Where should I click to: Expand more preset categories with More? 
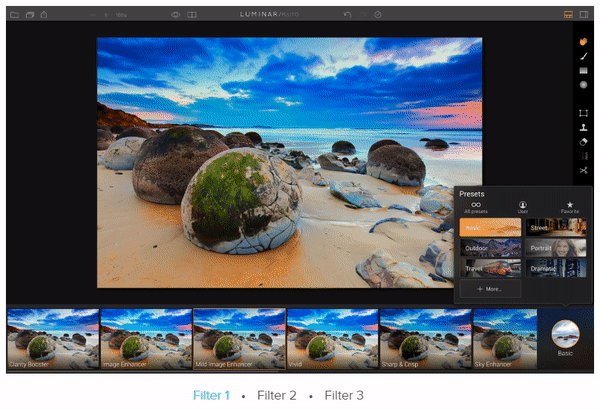pos(490,289)
